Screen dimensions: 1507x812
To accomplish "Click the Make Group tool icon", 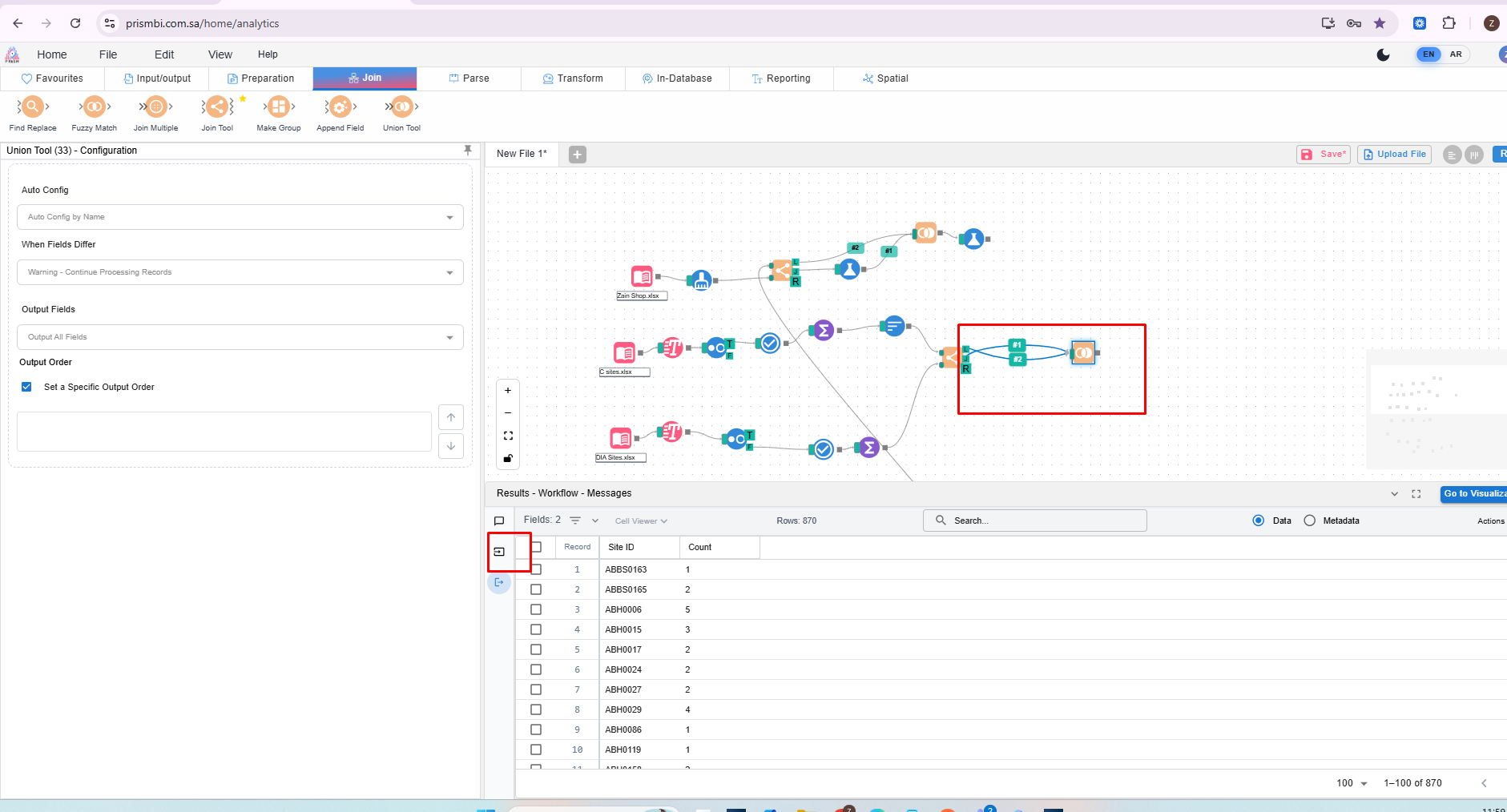I will pos(278,107).
